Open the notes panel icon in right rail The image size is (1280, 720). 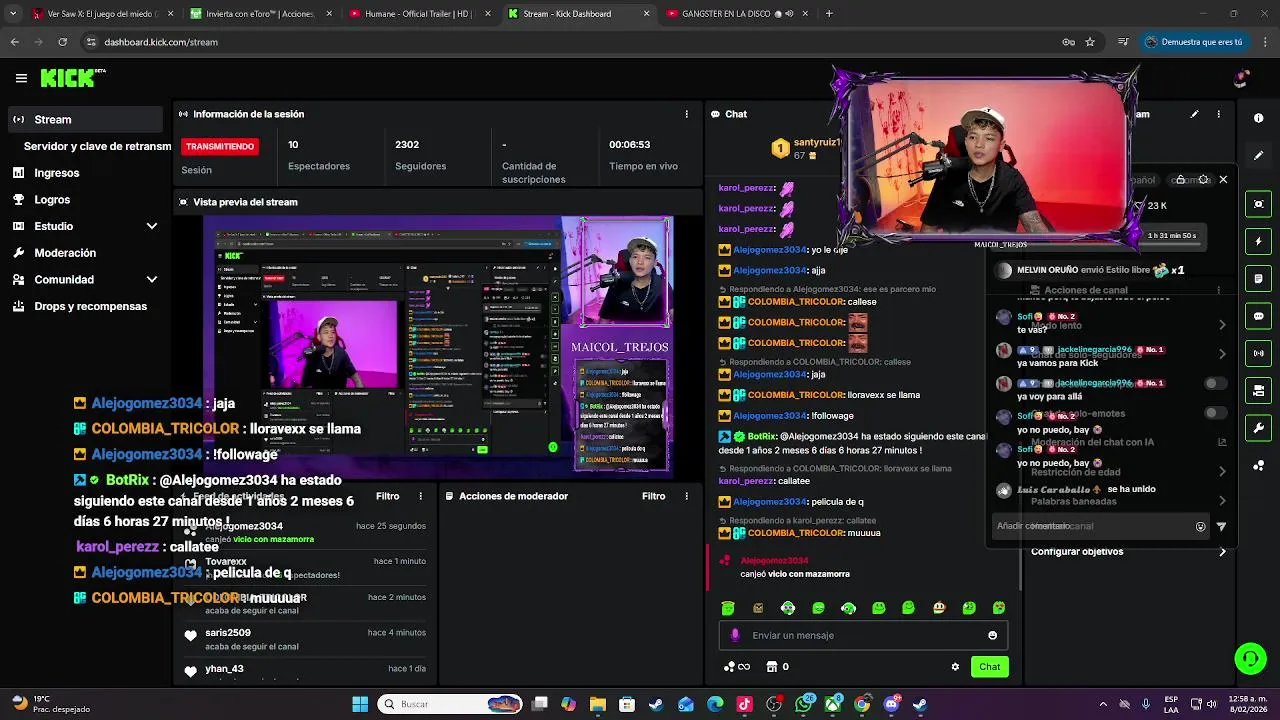pos(1258,278)
